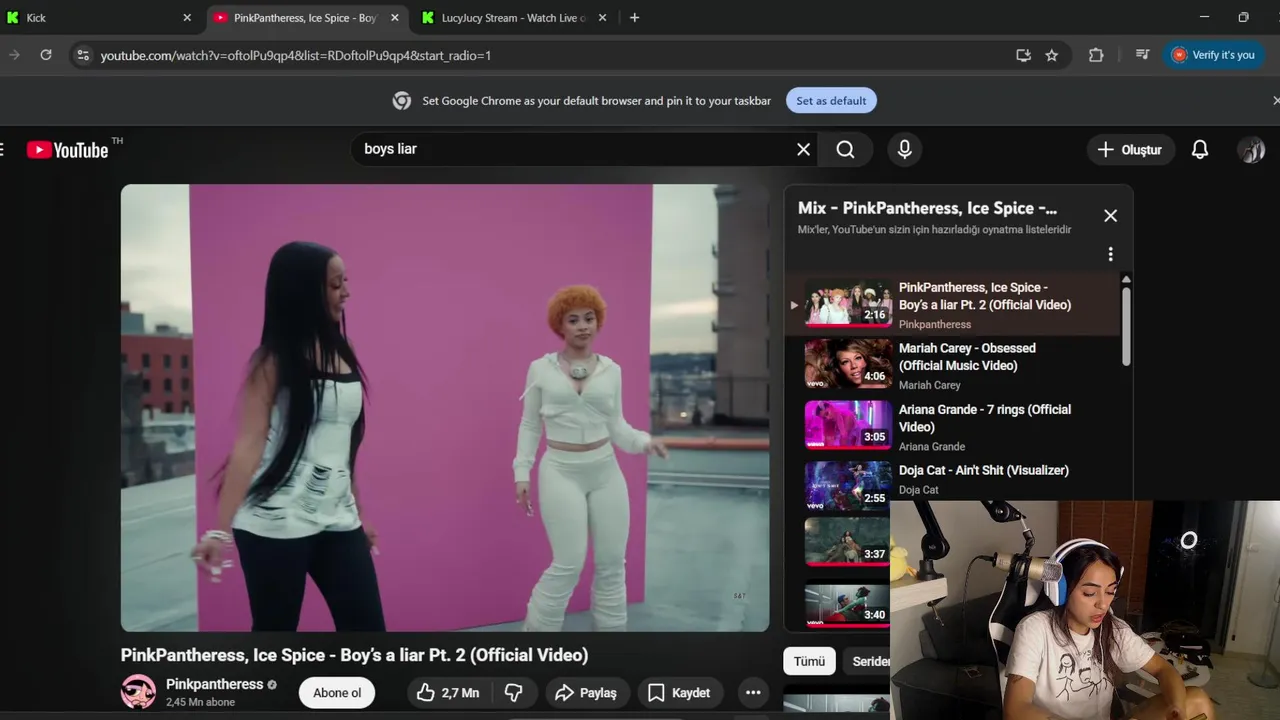Dismiss the default browser info bar

coord(1275,100)
